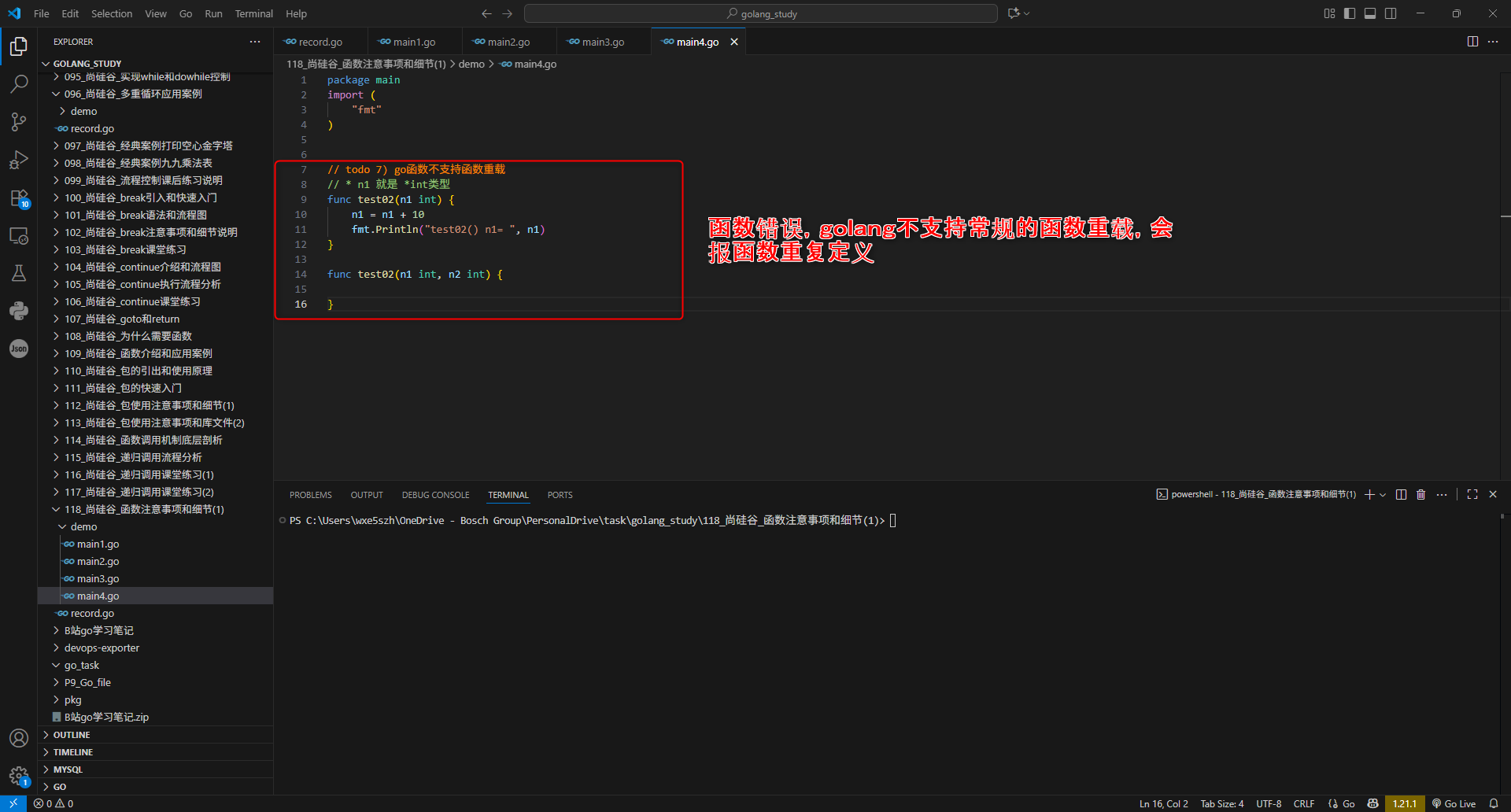
Task: Change end of line sequence CRLF
Action: click(x=1304, y=803)
